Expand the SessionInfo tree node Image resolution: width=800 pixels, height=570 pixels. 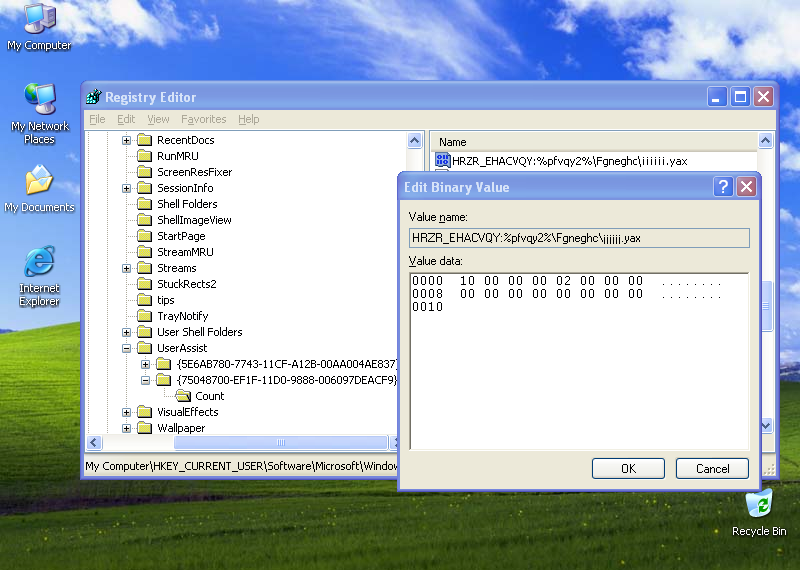(x=127, y=188)
